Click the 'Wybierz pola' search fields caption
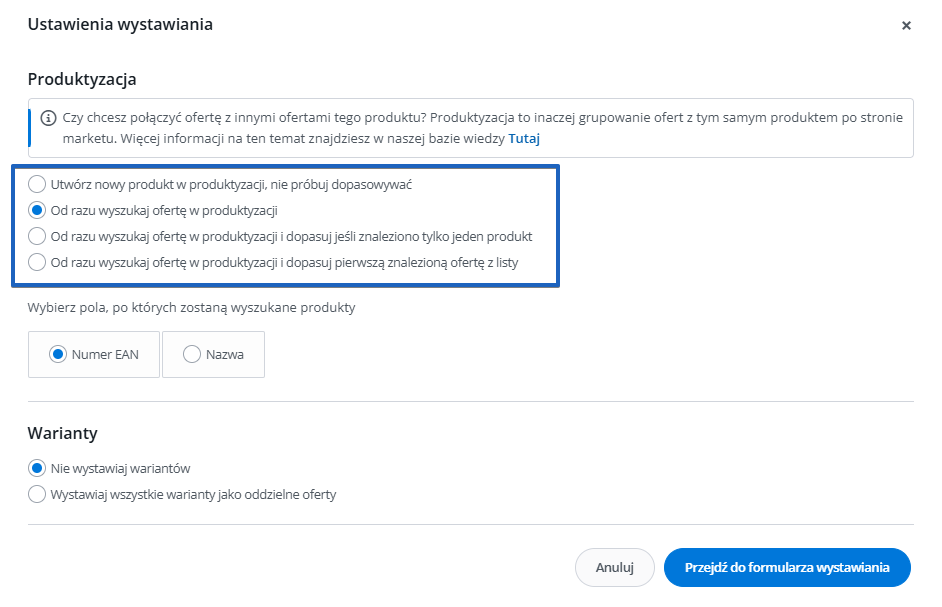942x607 pixels. point(191,307)
